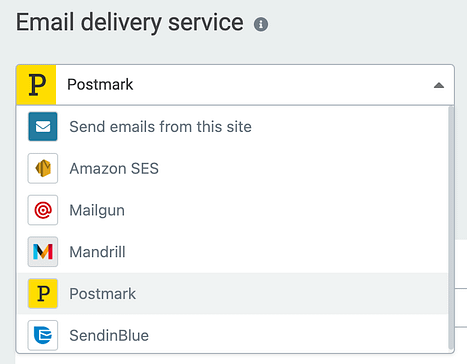The image size is (467, 364).
Task: Choose Send emails from this site option
Action: 232,127
